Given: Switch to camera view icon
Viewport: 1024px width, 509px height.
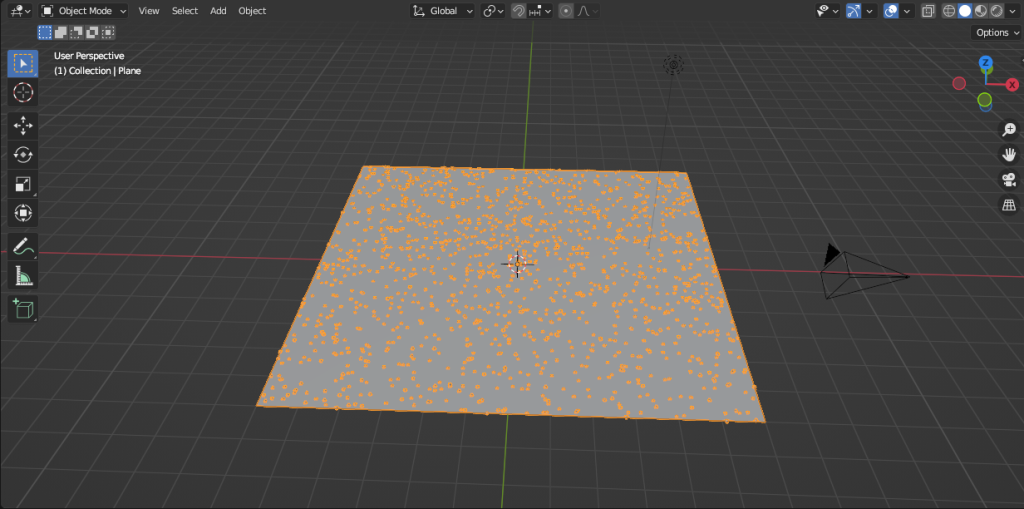Looking at the screenshot, I should click(1009, 180).
